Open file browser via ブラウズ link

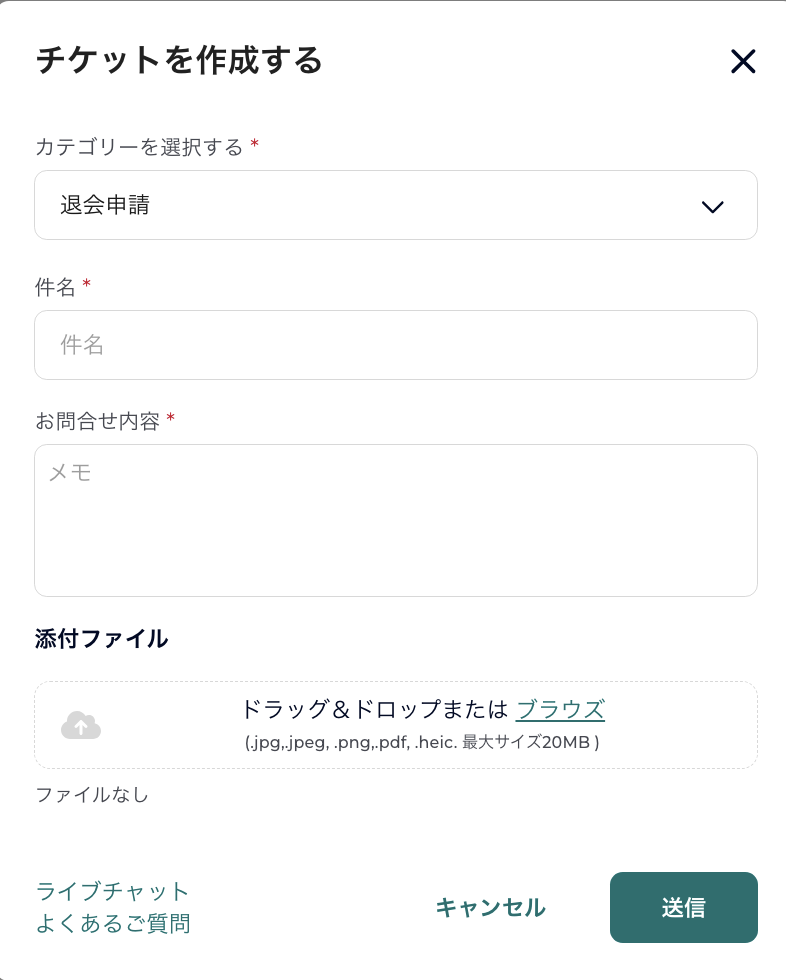click(x=560, y=710)
